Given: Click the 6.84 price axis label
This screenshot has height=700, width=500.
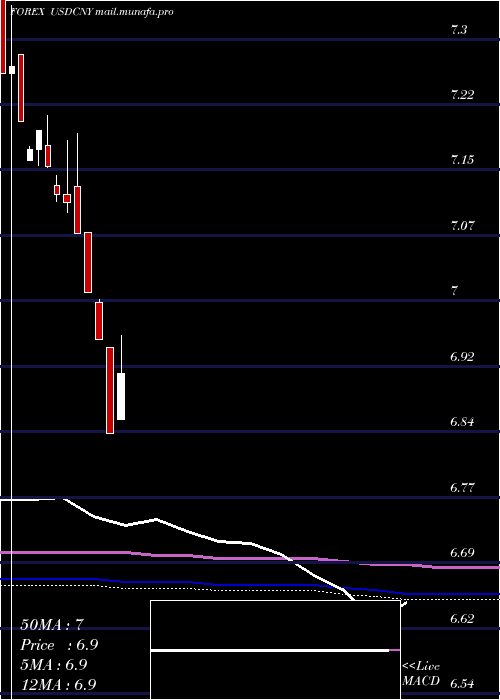Looking at the screenshot, I should (462, 421).
